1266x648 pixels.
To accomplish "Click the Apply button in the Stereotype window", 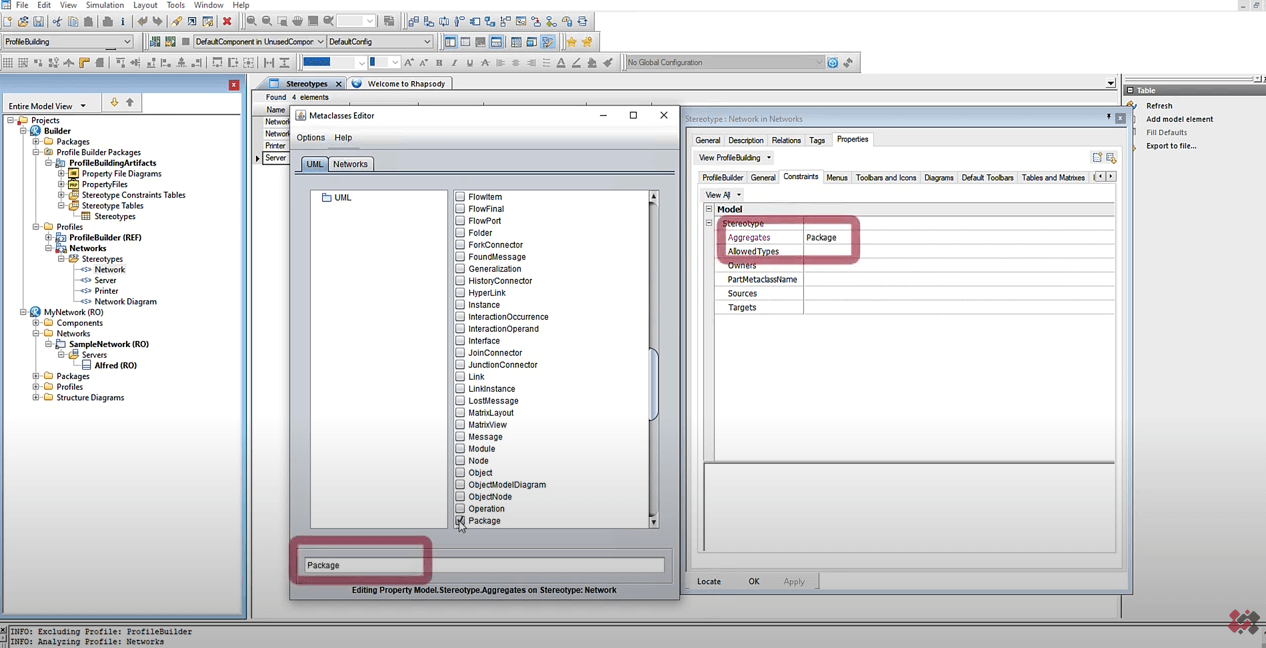I will point(793,581).
